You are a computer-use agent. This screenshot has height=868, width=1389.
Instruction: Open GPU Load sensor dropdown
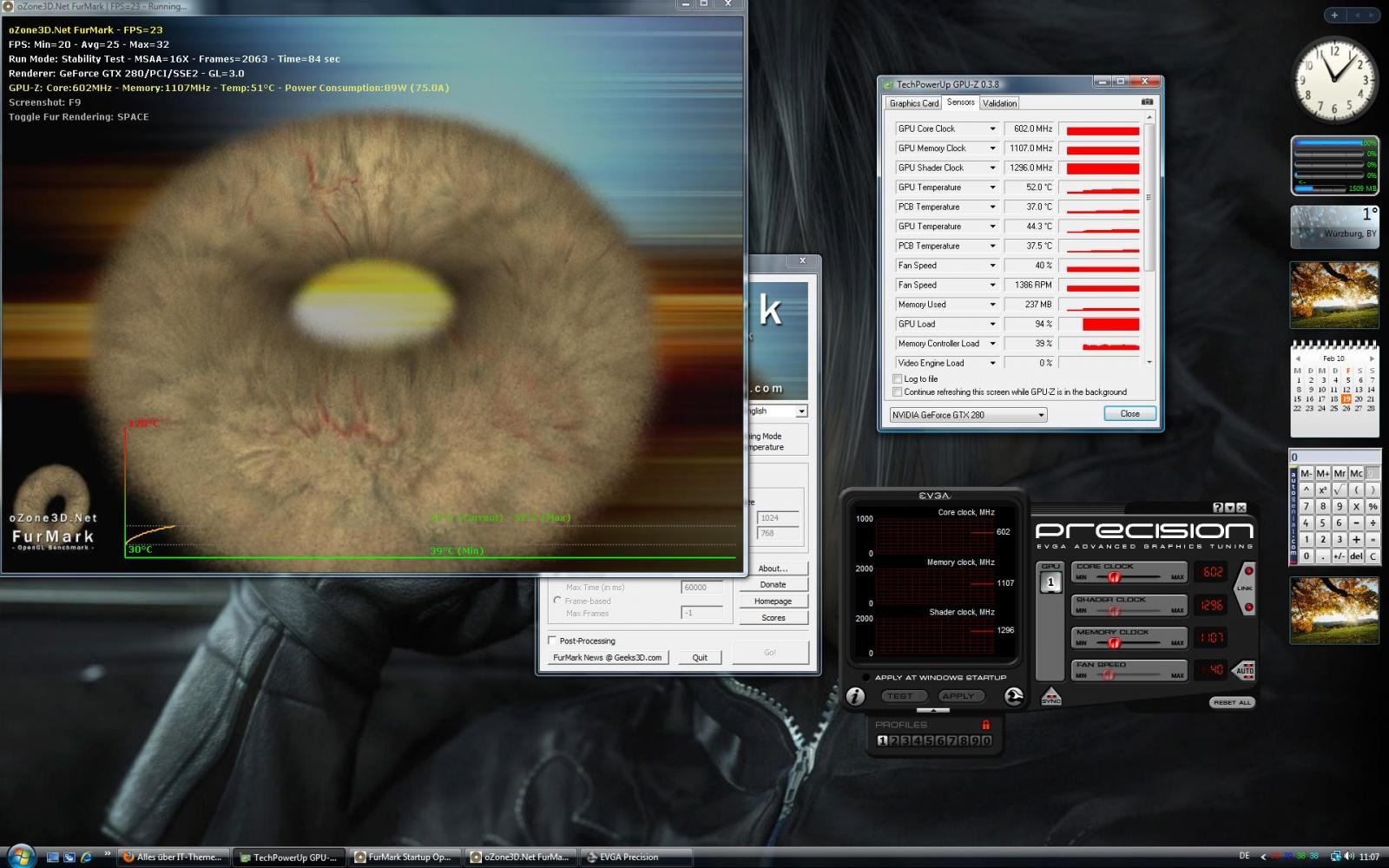click(x=993, y=324)
